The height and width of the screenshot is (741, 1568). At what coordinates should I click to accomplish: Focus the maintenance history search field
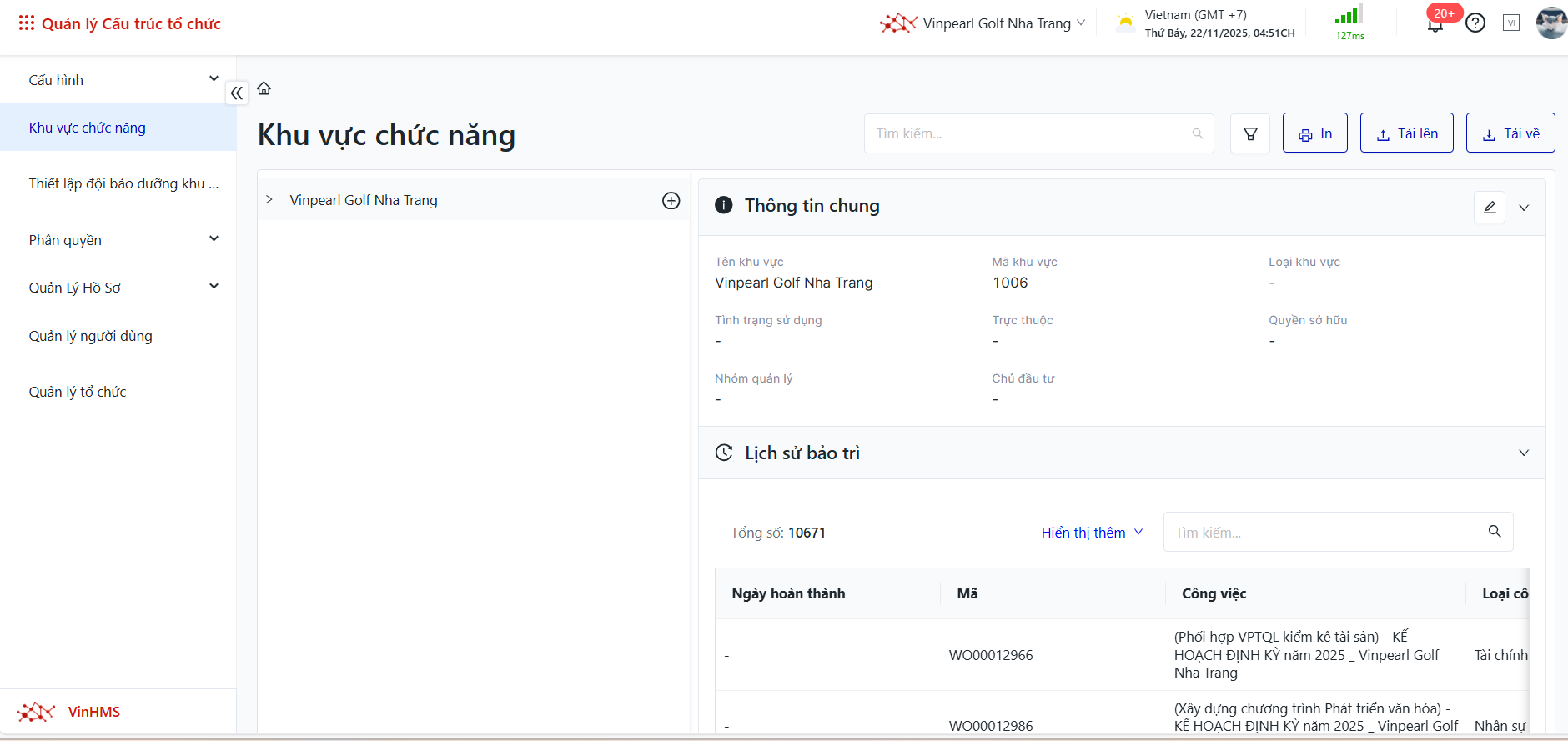[x=1326, y=533]
